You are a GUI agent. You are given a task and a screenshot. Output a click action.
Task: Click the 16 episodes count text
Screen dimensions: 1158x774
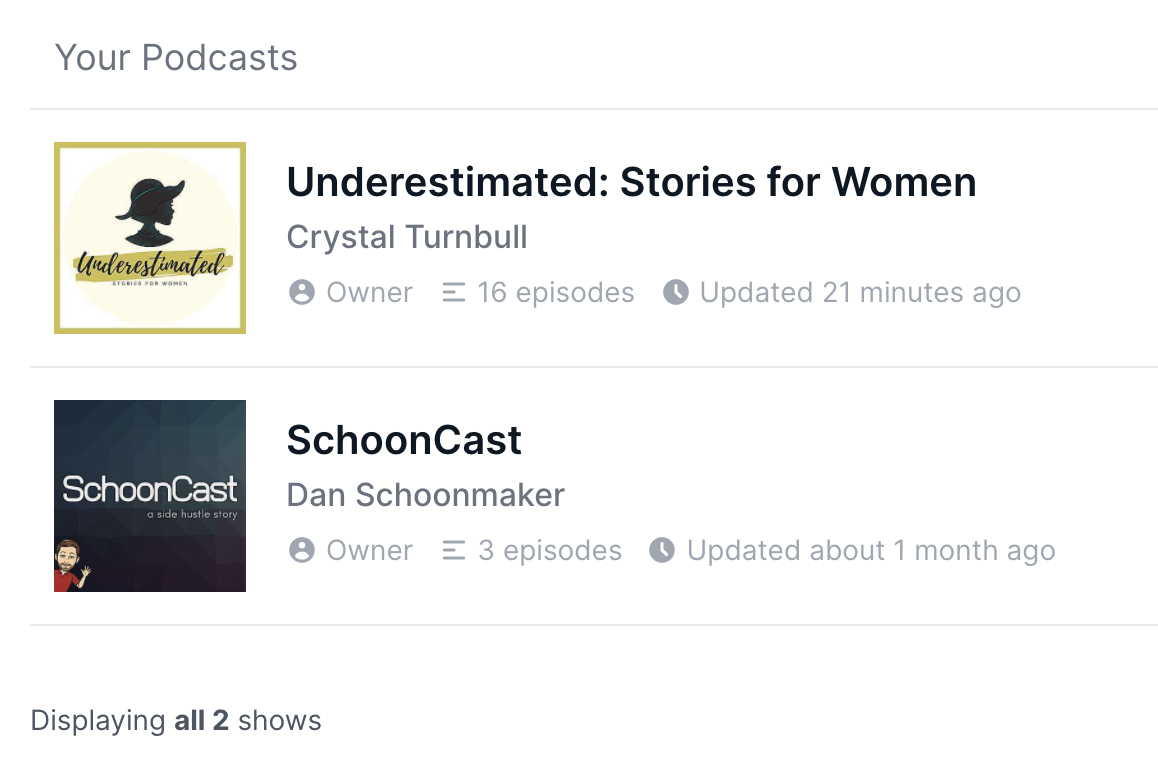pyautogui.click(x=556, y=293)
